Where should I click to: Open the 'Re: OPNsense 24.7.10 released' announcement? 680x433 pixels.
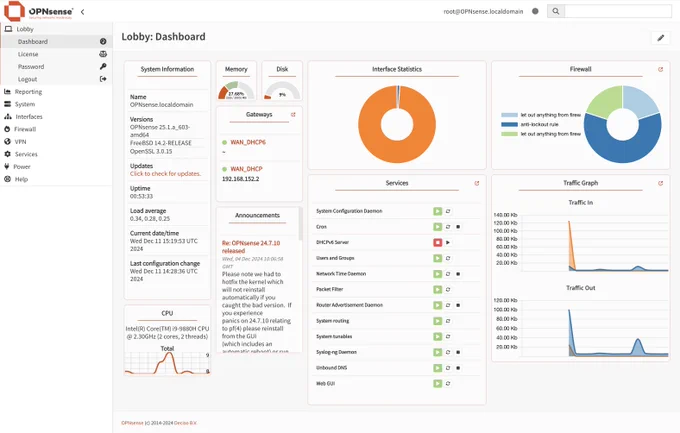251,247
